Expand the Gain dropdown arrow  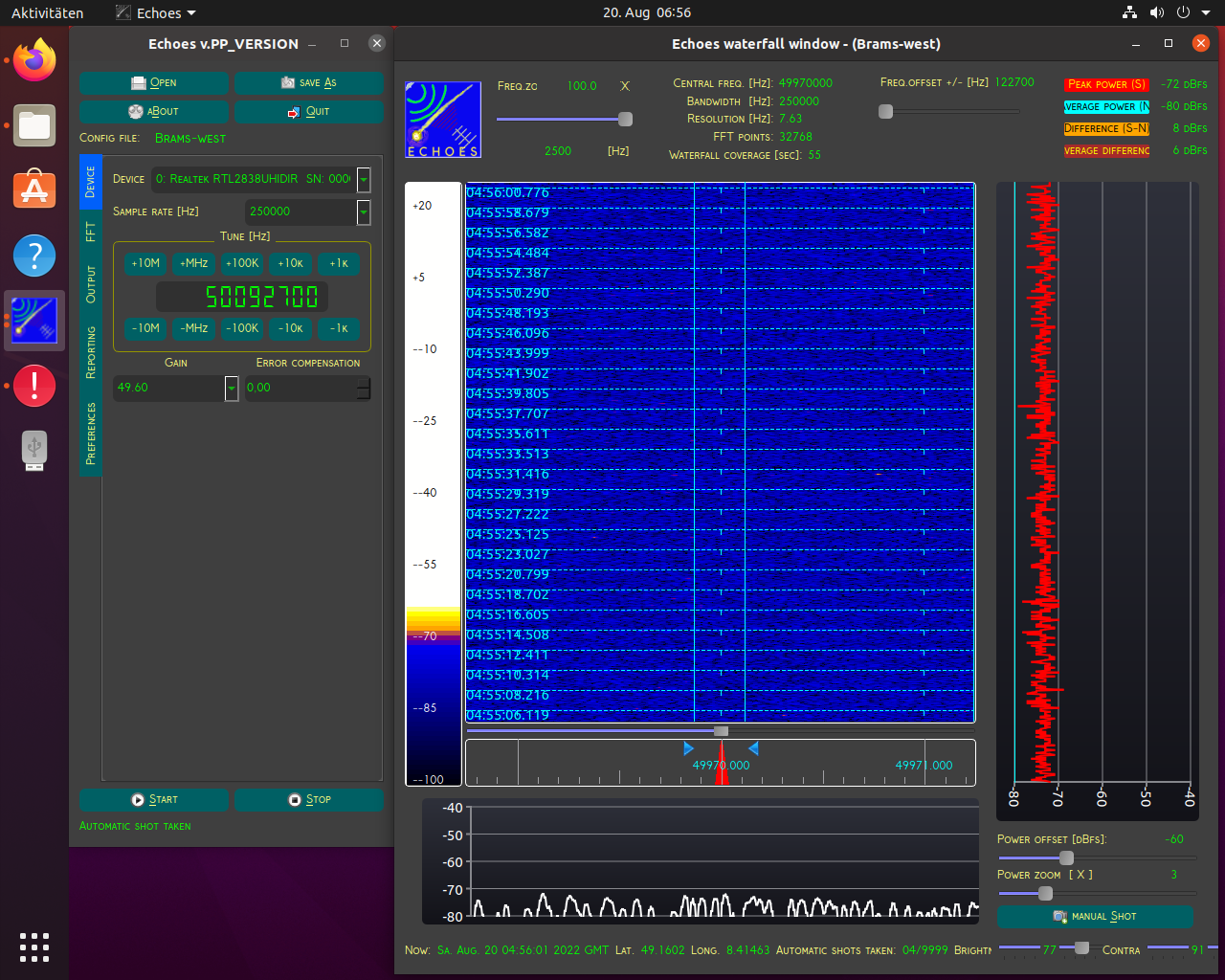pos(232,388)
